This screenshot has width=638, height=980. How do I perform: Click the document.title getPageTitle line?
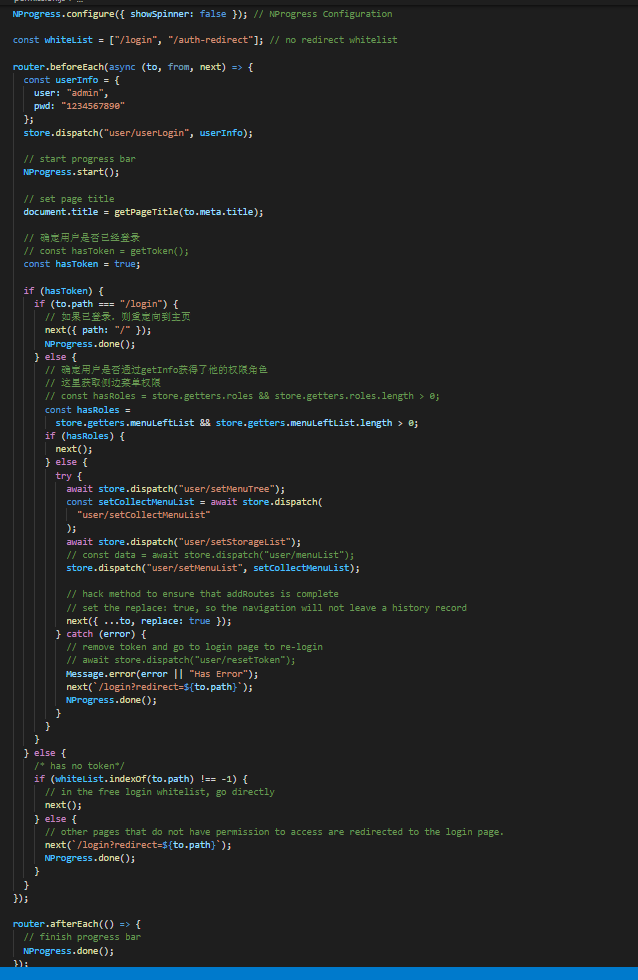pyautogui.click(x=143, y=212)
